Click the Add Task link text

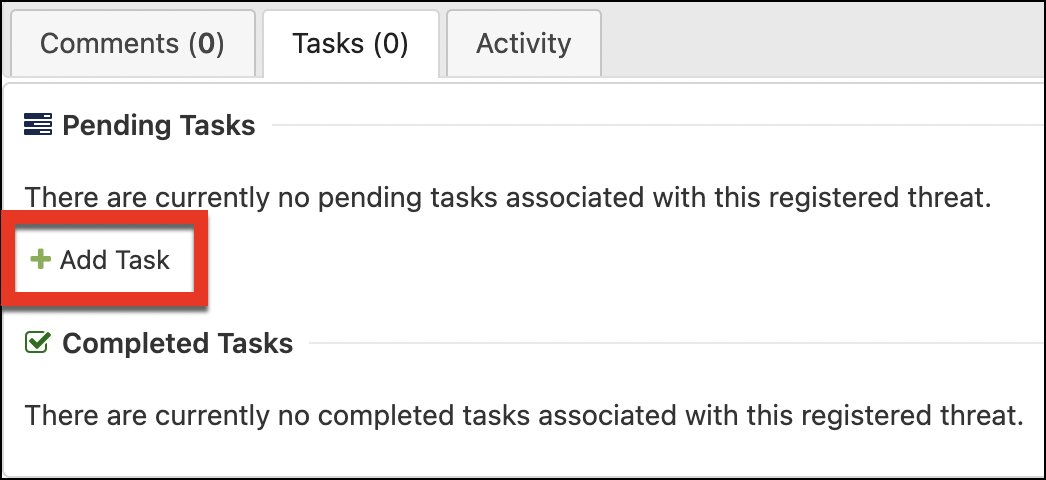(x=115, y=259)
